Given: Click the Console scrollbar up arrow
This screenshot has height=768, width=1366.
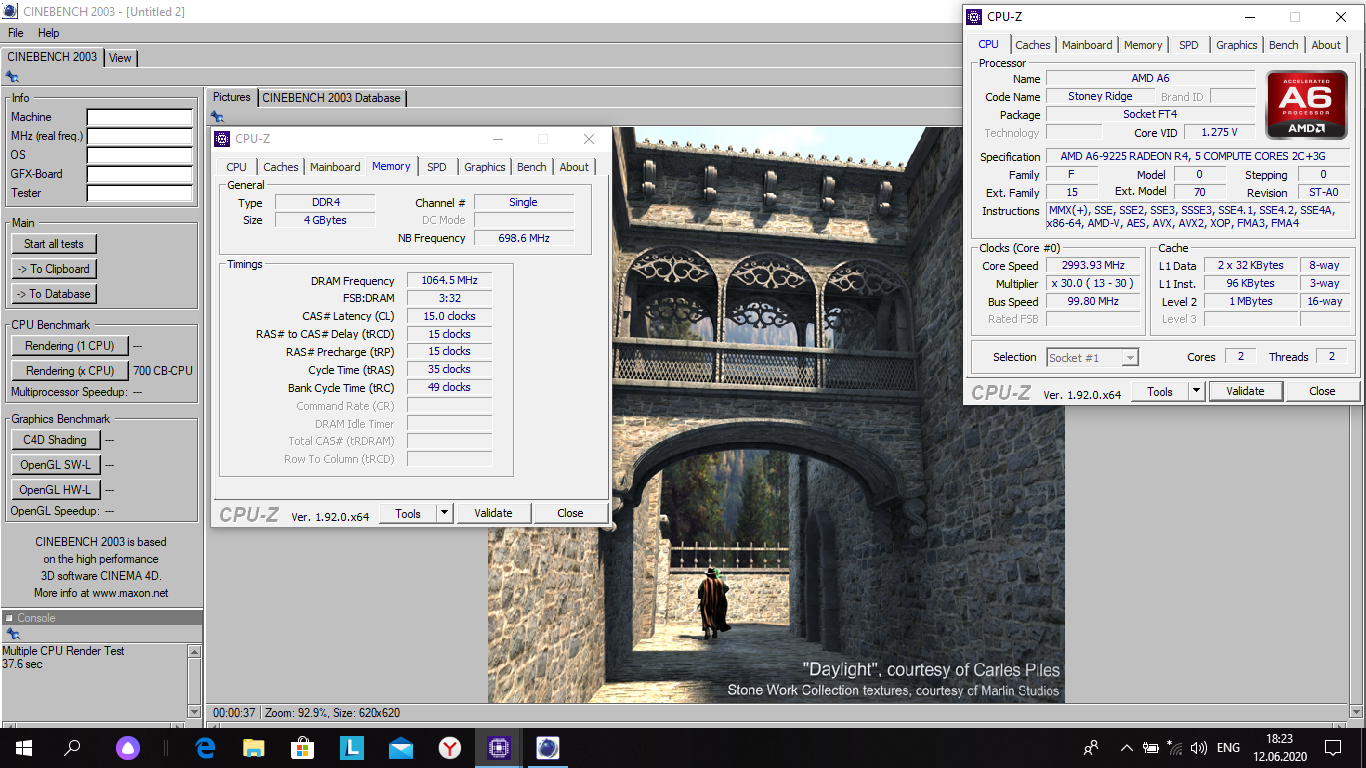Looking at the screenshot, I should pos(194,650).
